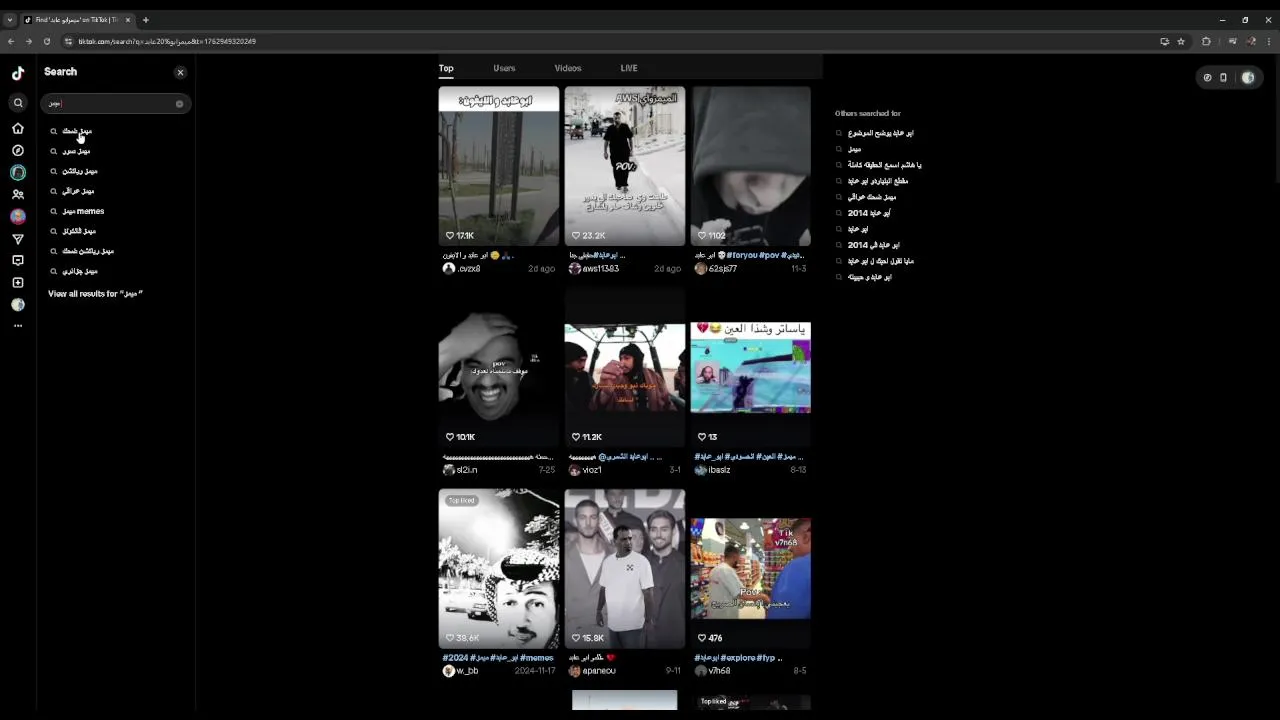Switch to the Top results tab
This screenshot has width=1280, height=720.
[446, 68]
